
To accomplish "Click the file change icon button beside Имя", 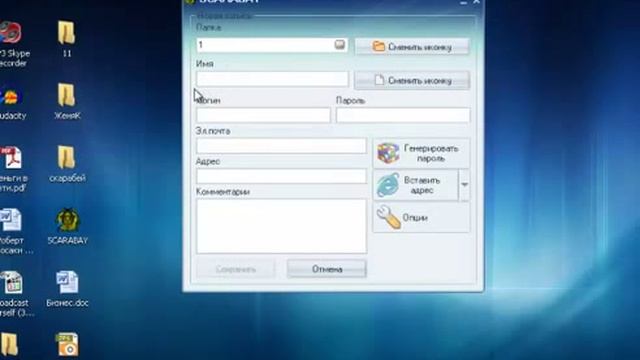I will (x=412, y=80).
